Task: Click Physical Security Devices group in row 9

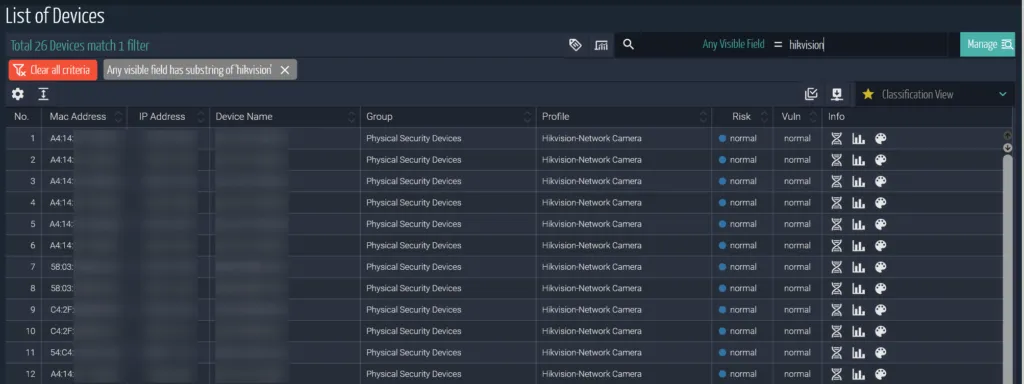Action: (413, 310)
